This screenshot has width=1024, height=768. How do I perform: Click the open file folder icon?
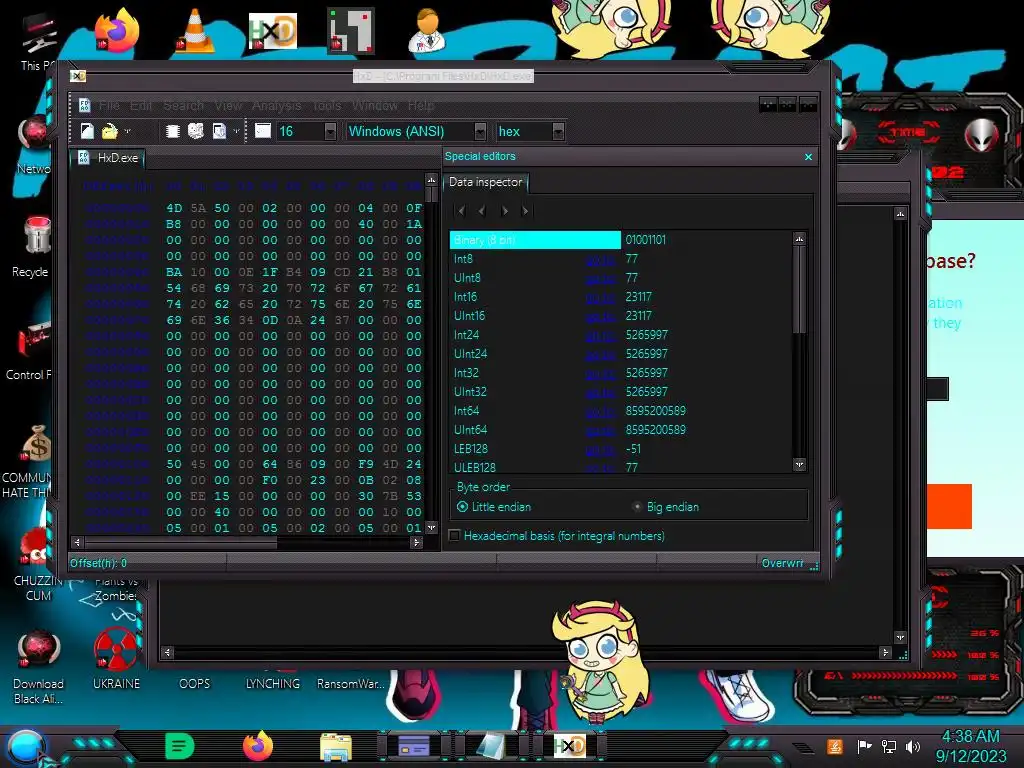[109, 131]
